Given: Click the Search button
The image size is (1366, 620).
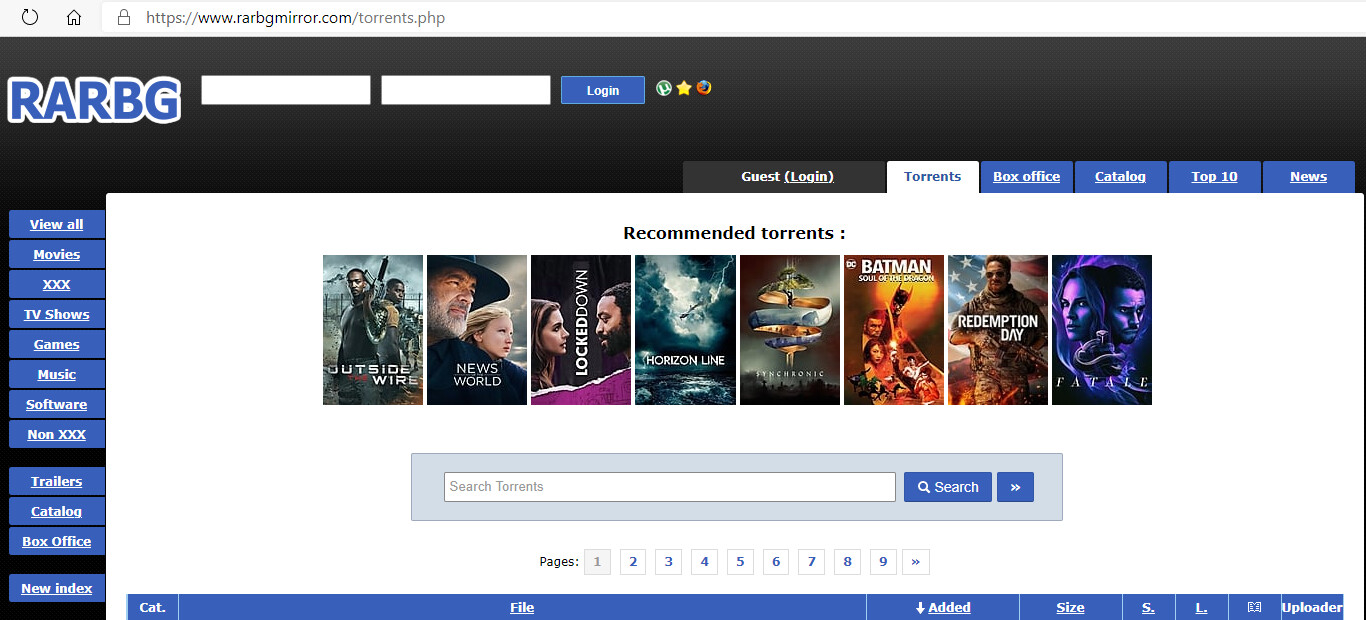Looking at the screenshot, I should click(948, 487).
